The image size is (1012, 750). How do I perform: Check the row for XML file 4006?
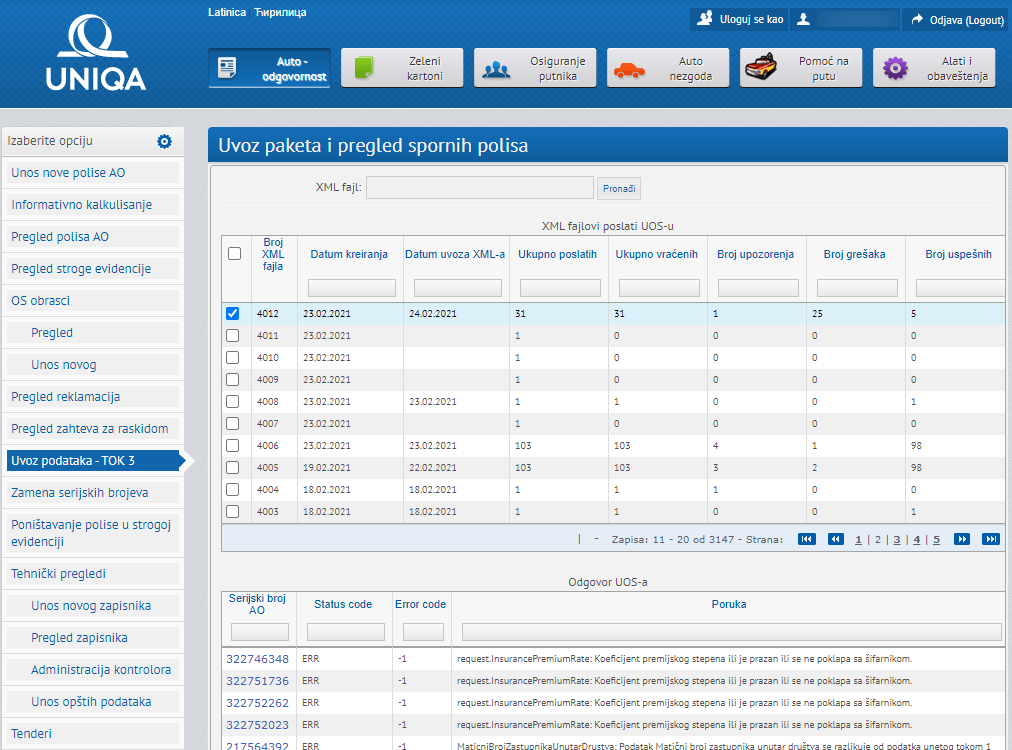[233, 445]
